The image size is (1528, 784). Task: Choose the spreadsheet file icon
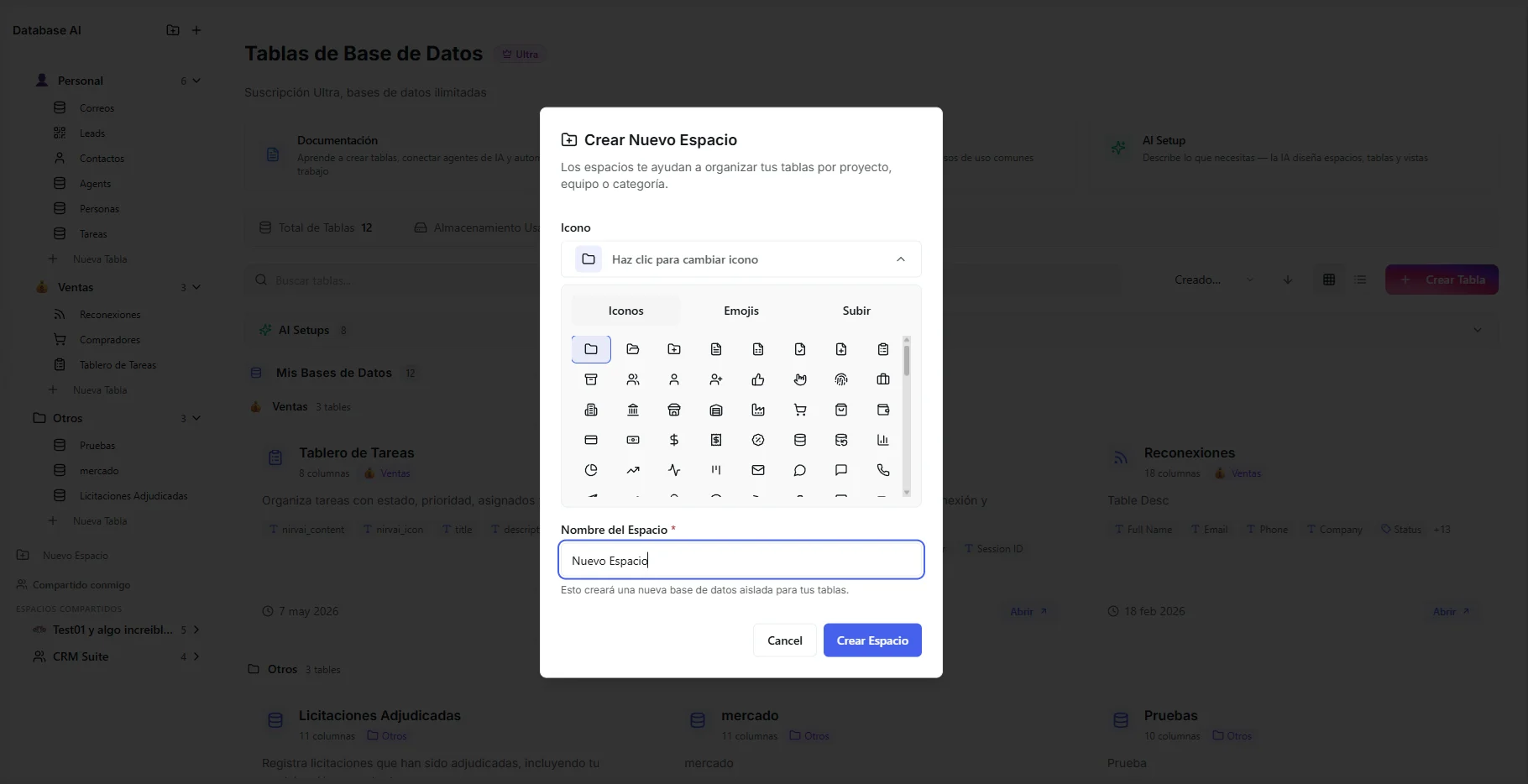pyautogui.click(x=758, y=349)
